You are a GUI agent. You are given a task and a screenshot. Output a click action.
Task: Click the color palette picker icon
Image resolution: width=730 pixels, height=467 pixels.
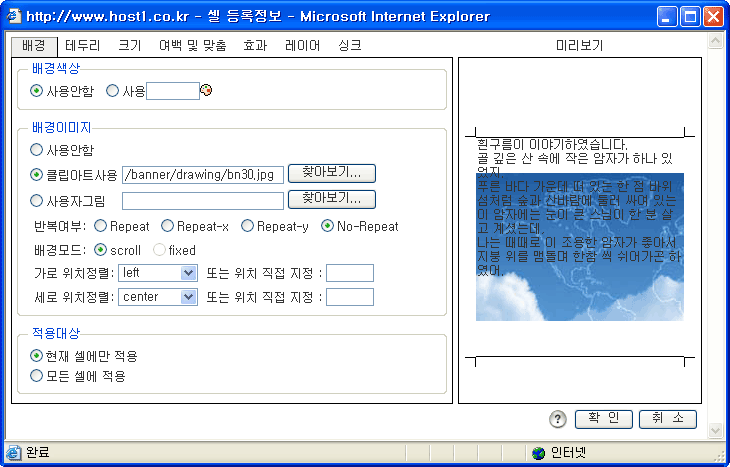click(207, 91)
